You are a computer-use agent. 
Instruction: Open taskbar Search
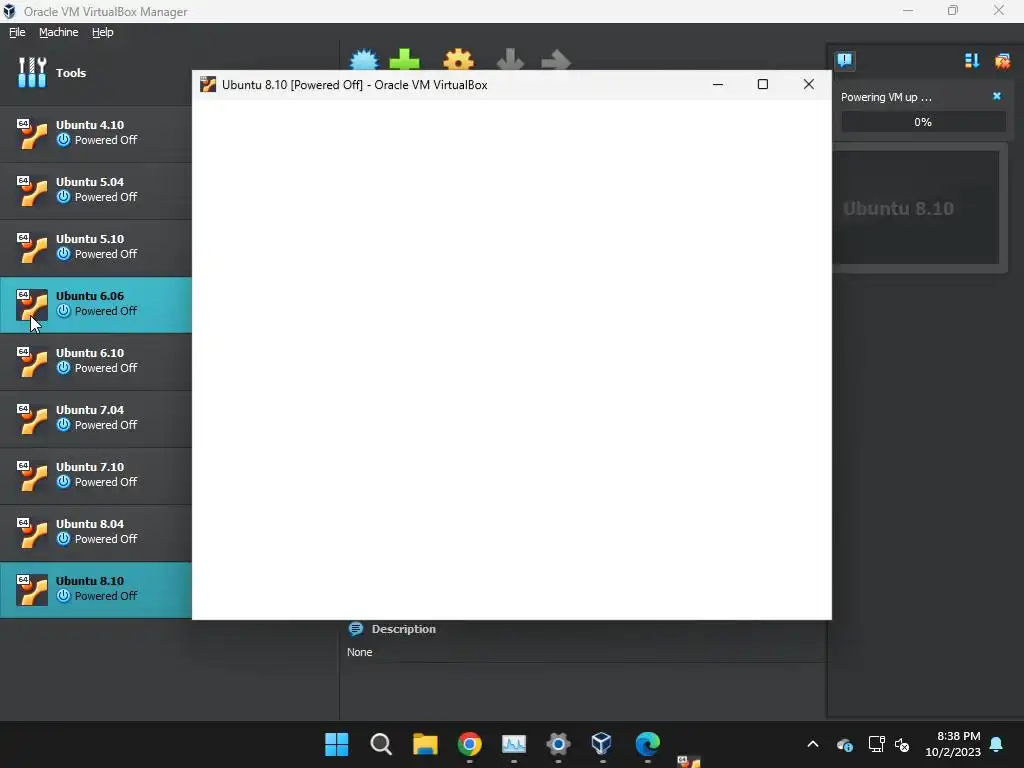point(381,744)
